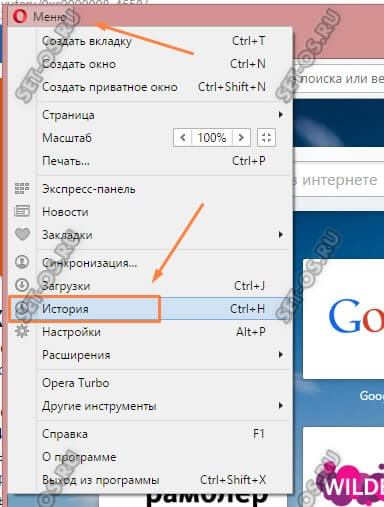Open Другие инструменты menu entry

point(151,406)
